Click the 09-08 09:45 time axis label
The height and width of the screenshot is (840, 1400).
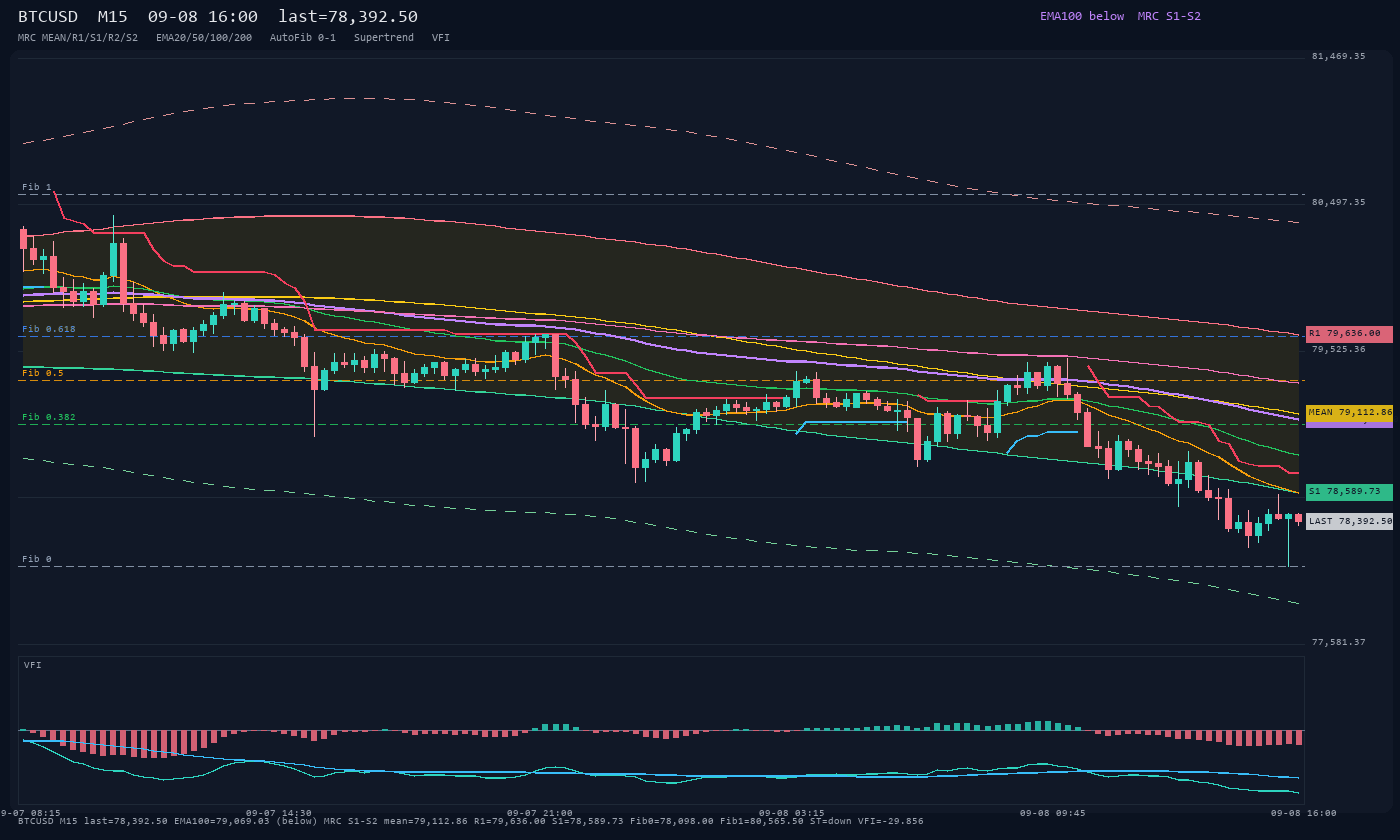pos(1053,813)
